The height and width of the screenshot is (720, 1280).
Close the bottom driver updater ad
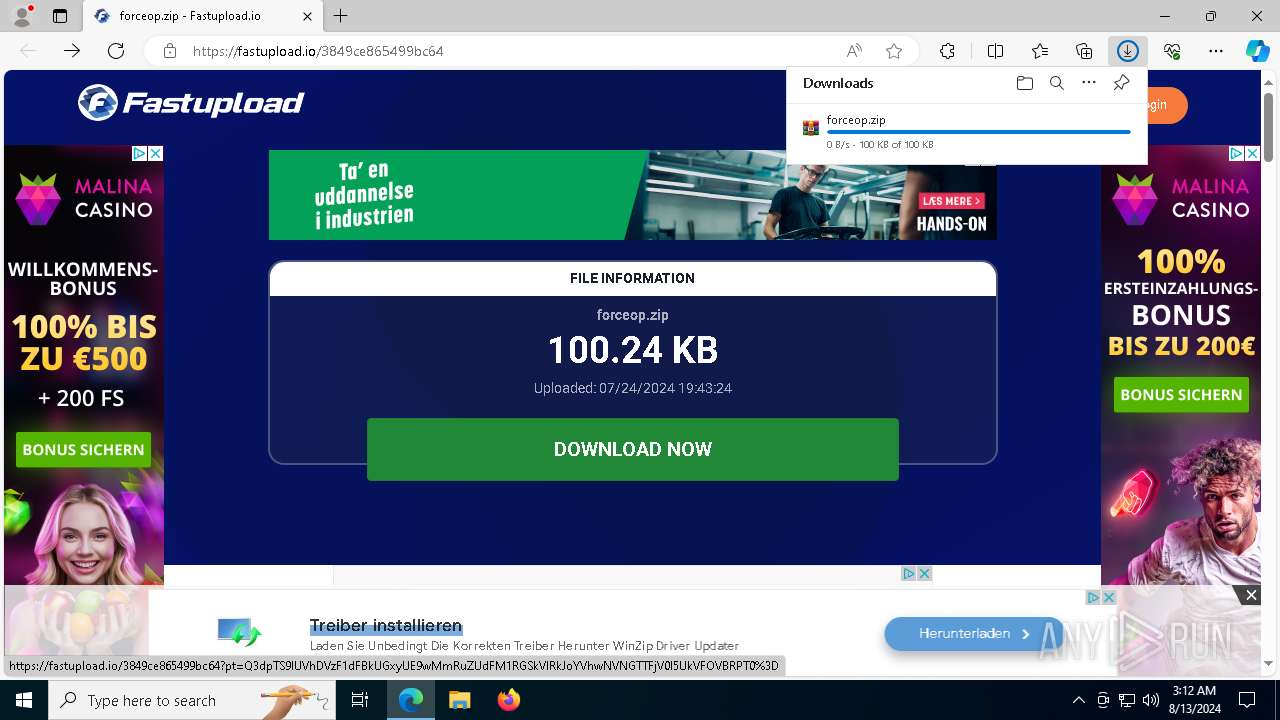click(x=1108, y=597)
